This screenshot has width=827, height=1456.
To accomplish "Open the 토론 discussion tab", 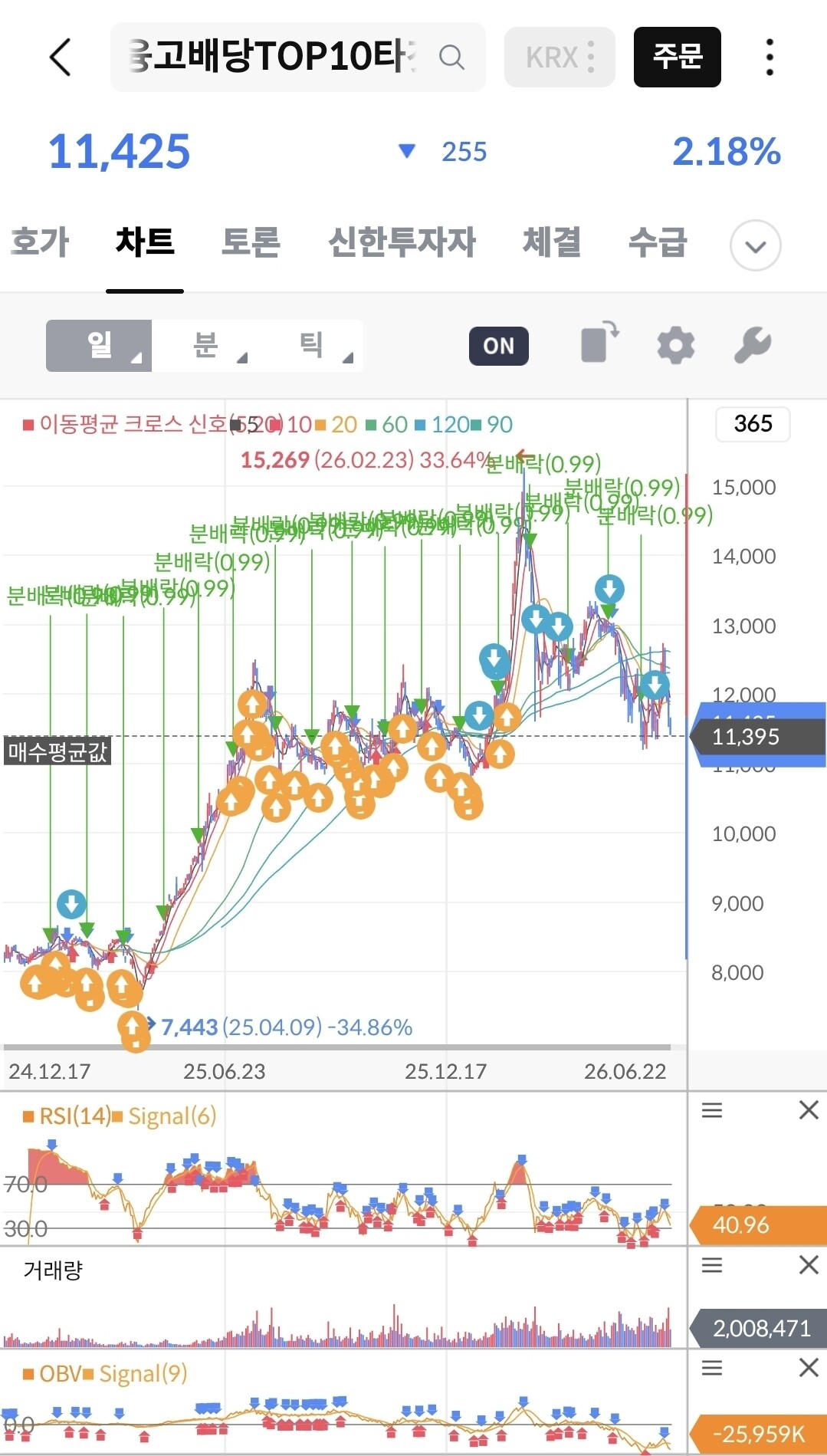I will point(251,242).
